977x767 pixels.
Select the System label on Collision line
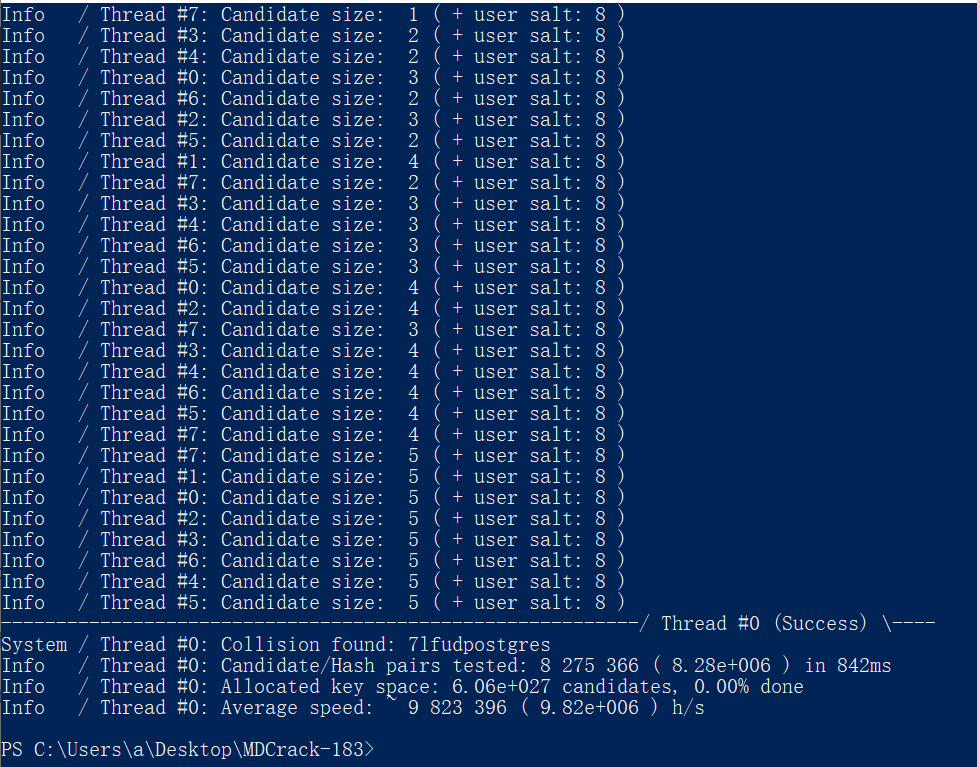pos(34,644)
